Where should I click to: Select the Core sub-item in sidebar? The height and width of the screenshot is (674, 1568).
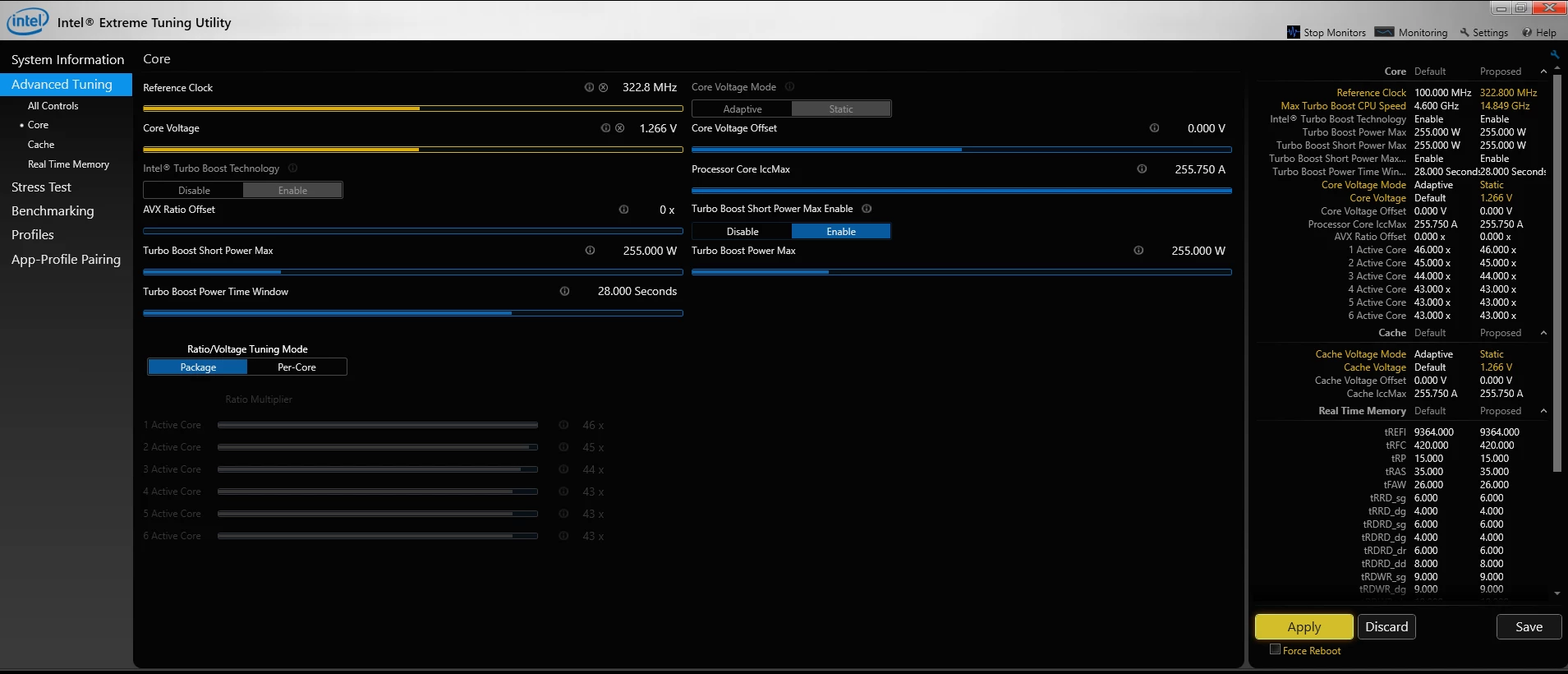38,125
